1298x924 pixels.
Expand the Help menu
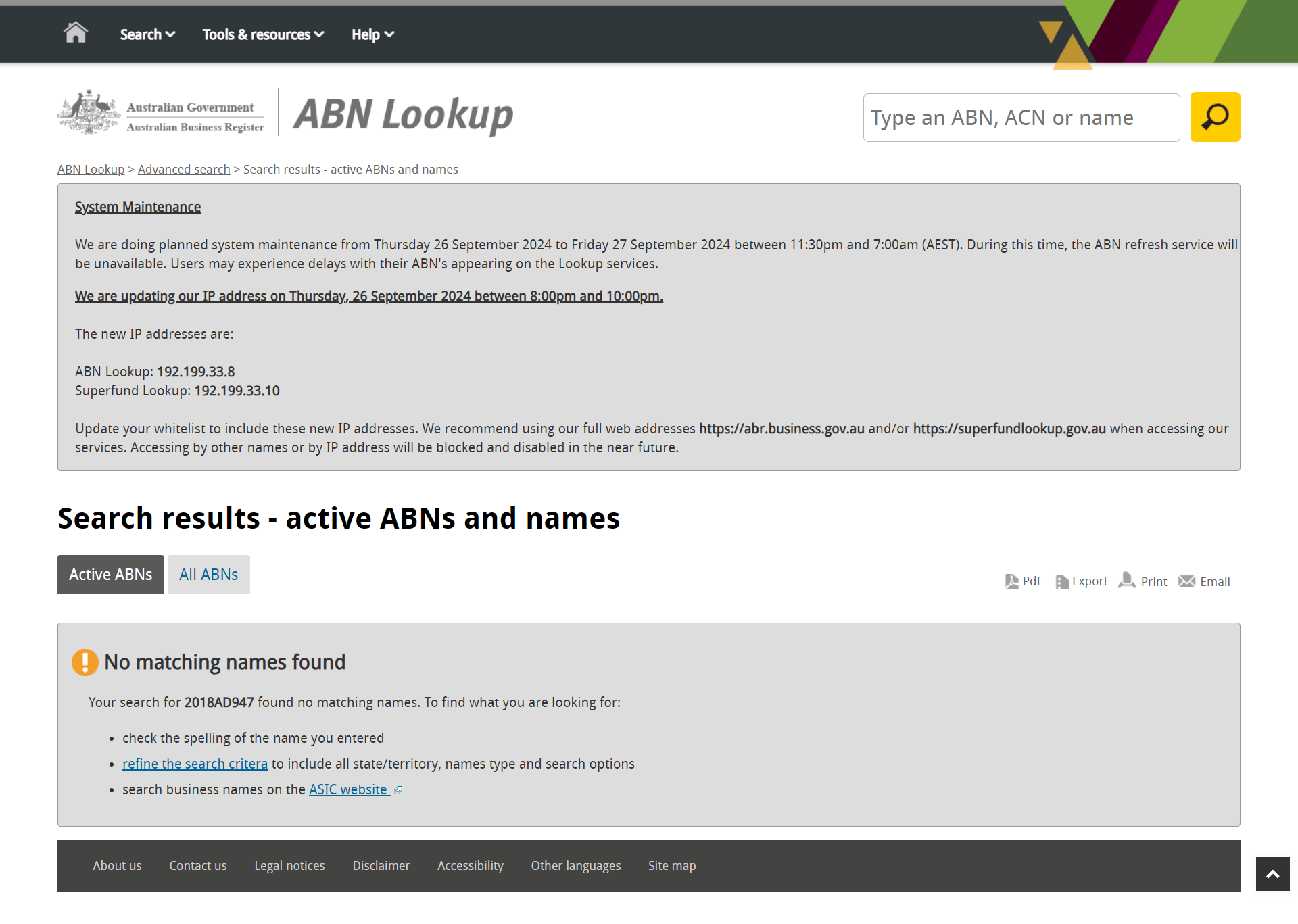pos(372,34)
